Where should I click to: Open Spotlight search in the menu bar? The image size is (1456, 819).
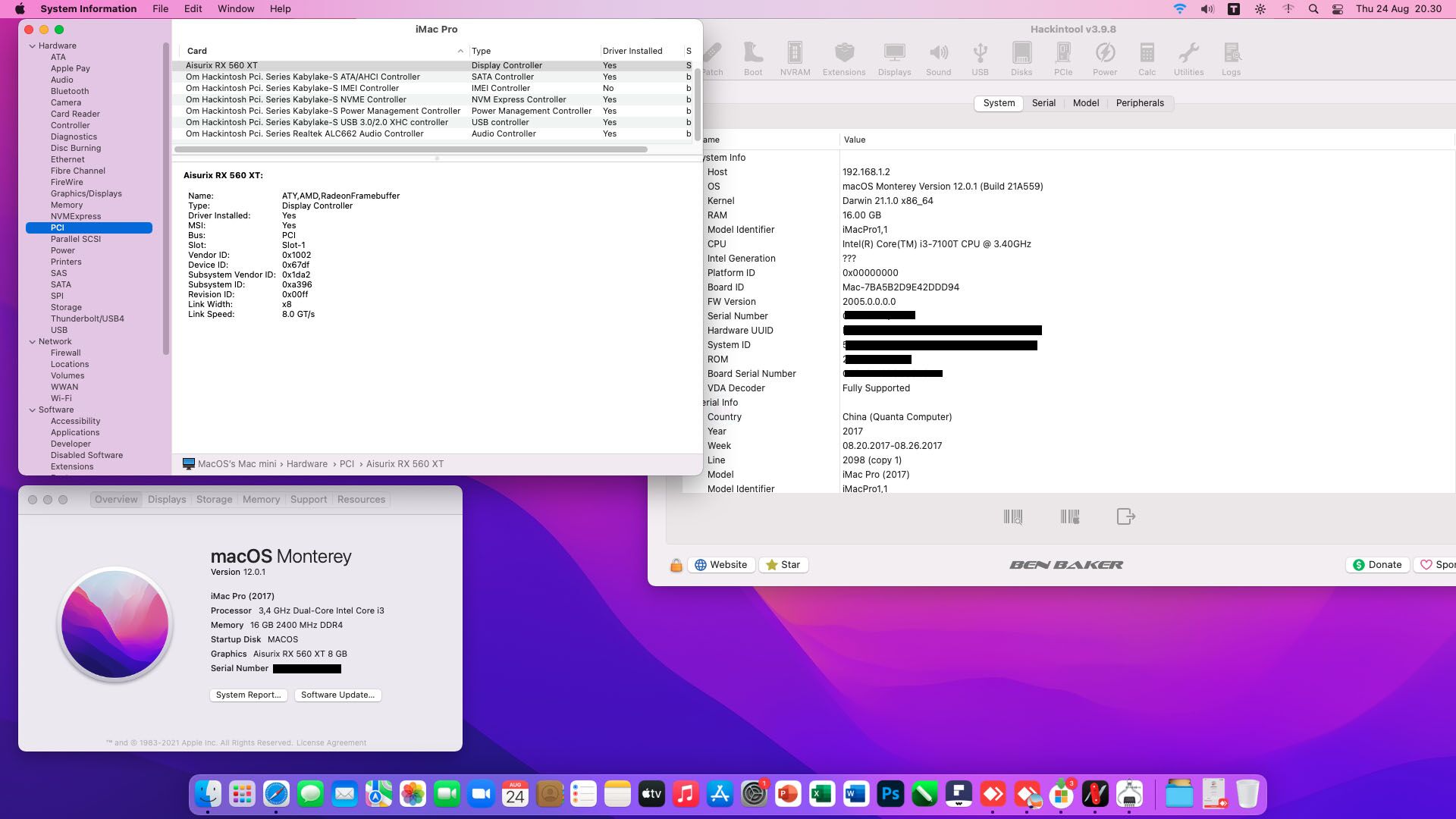pos(1313,9)
